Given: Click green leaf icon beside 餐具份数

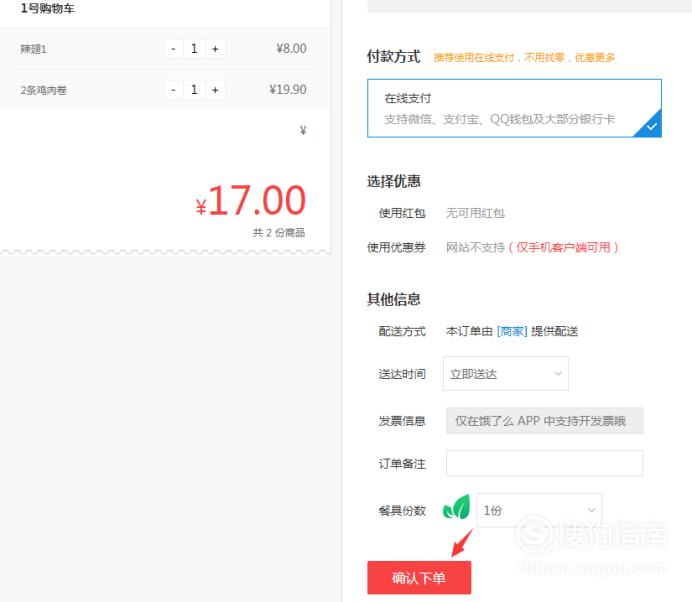Looking at the screenshot, I should click(457, 507).
